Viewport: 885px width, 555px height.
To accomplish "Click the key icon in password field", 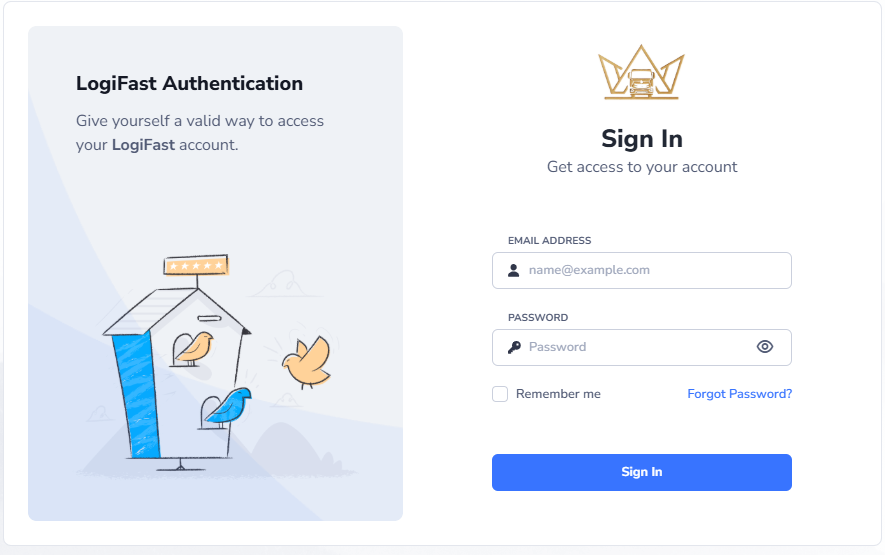I will [x=514, y=347].
